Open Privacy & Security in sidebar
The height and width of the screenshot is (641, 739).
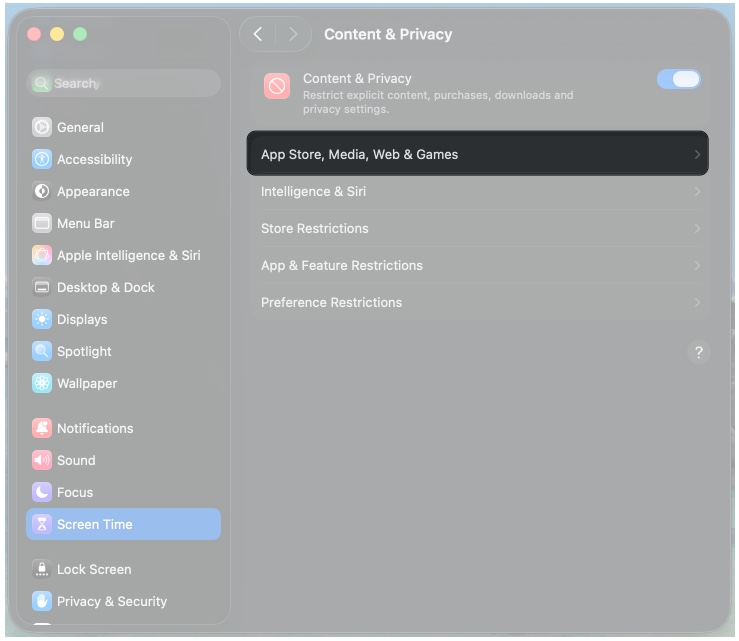(111, 601)
